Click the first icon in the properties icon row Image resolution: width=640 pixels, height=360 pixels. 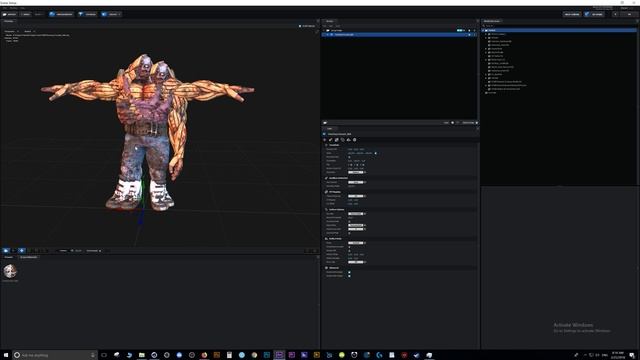(x=325, y=140)
